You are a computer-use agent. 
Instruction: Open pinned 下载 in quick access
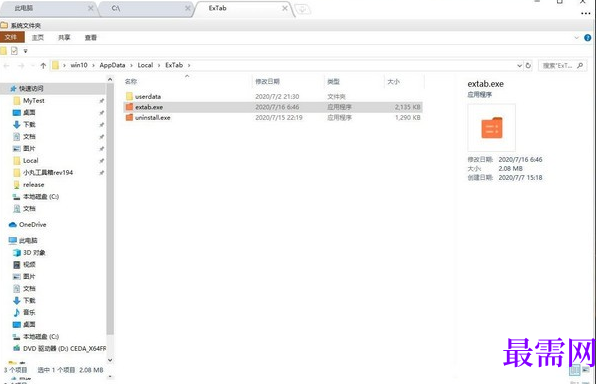tap(29, 125)
